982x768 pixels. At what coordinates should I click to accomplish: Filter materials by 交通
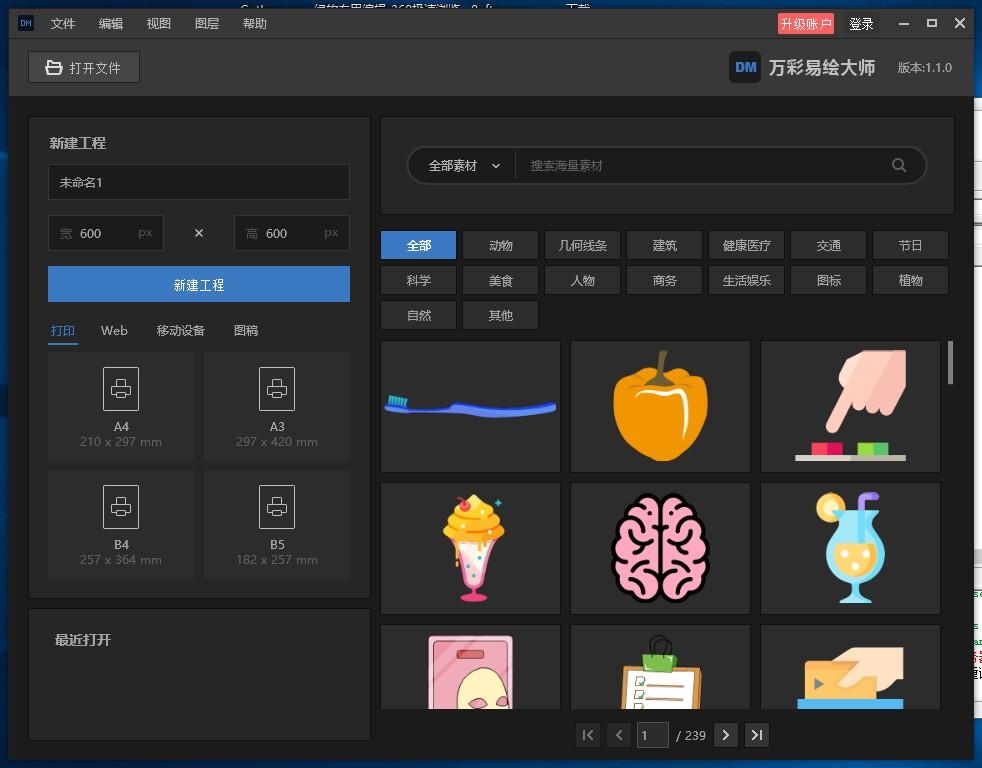[x=829, y=245]
